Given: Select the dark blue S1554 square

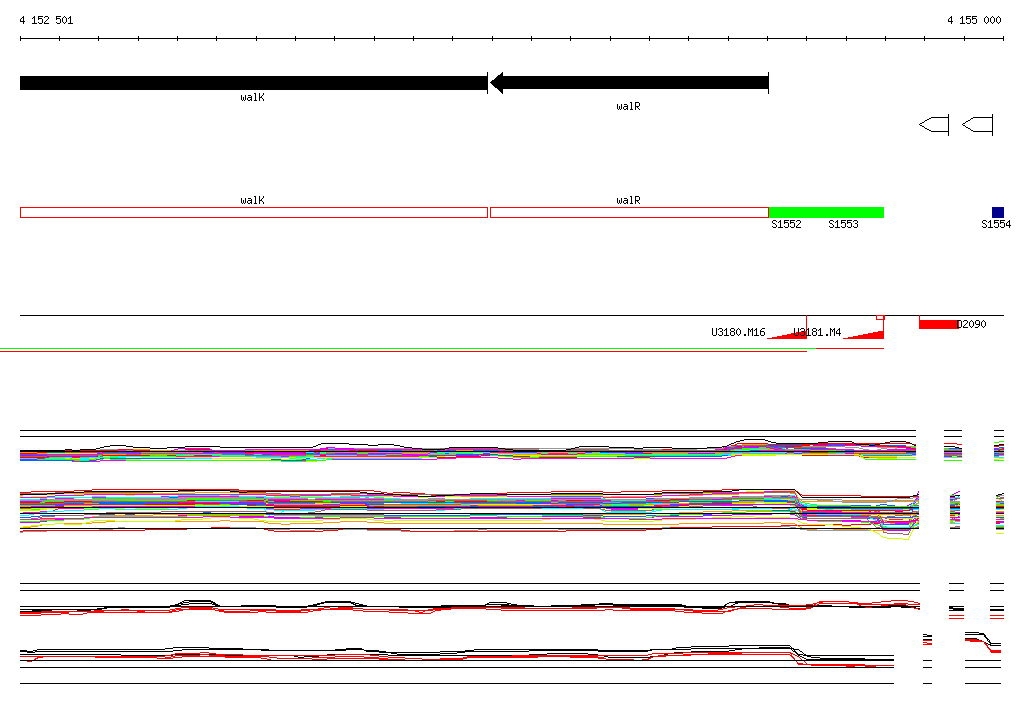Looking at the screenshot, I should (x=998, y=212).
